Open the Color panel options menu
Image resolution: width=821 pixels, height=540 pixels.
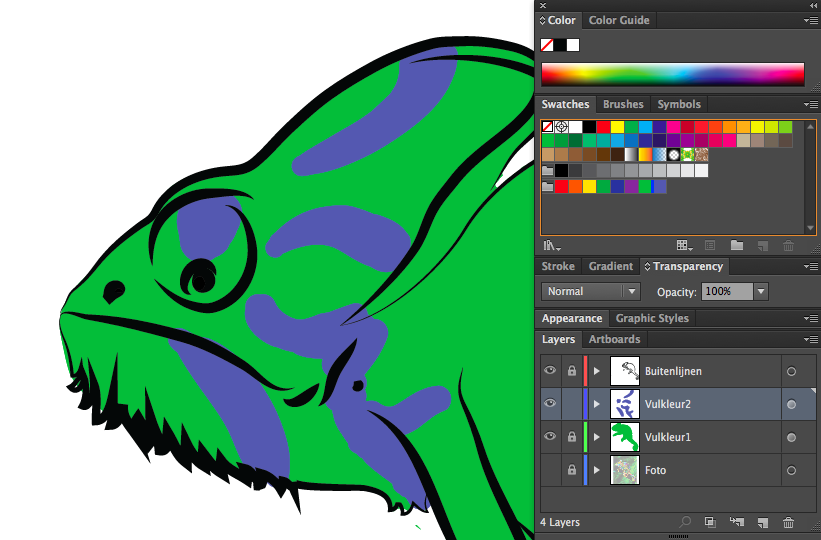[x=809, y=20]
